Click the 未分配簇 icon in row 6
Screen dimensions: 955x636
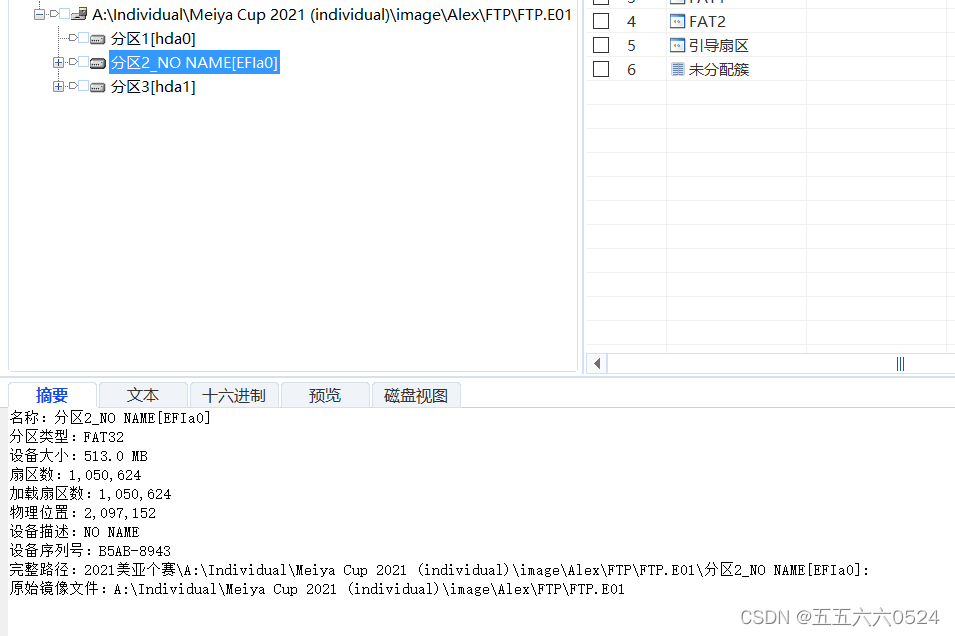[x=677, y=69]
